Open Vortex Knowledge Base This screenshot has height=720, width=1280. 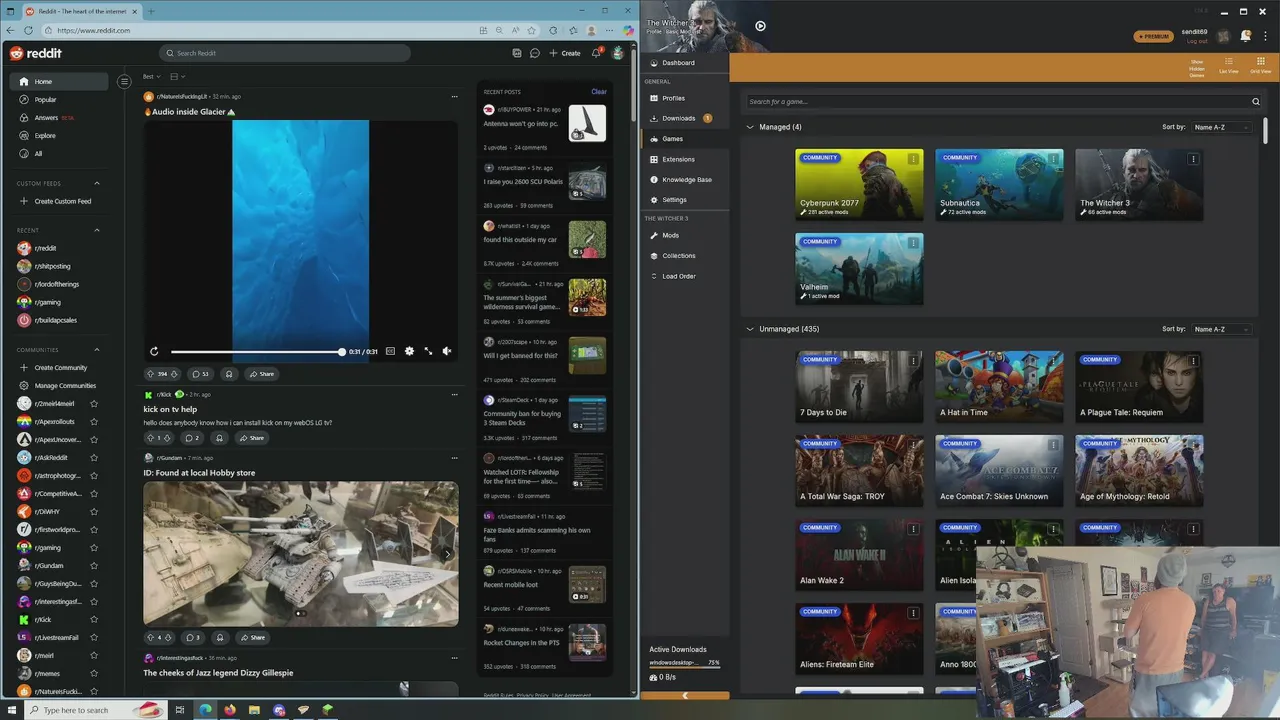click(685, 180)
